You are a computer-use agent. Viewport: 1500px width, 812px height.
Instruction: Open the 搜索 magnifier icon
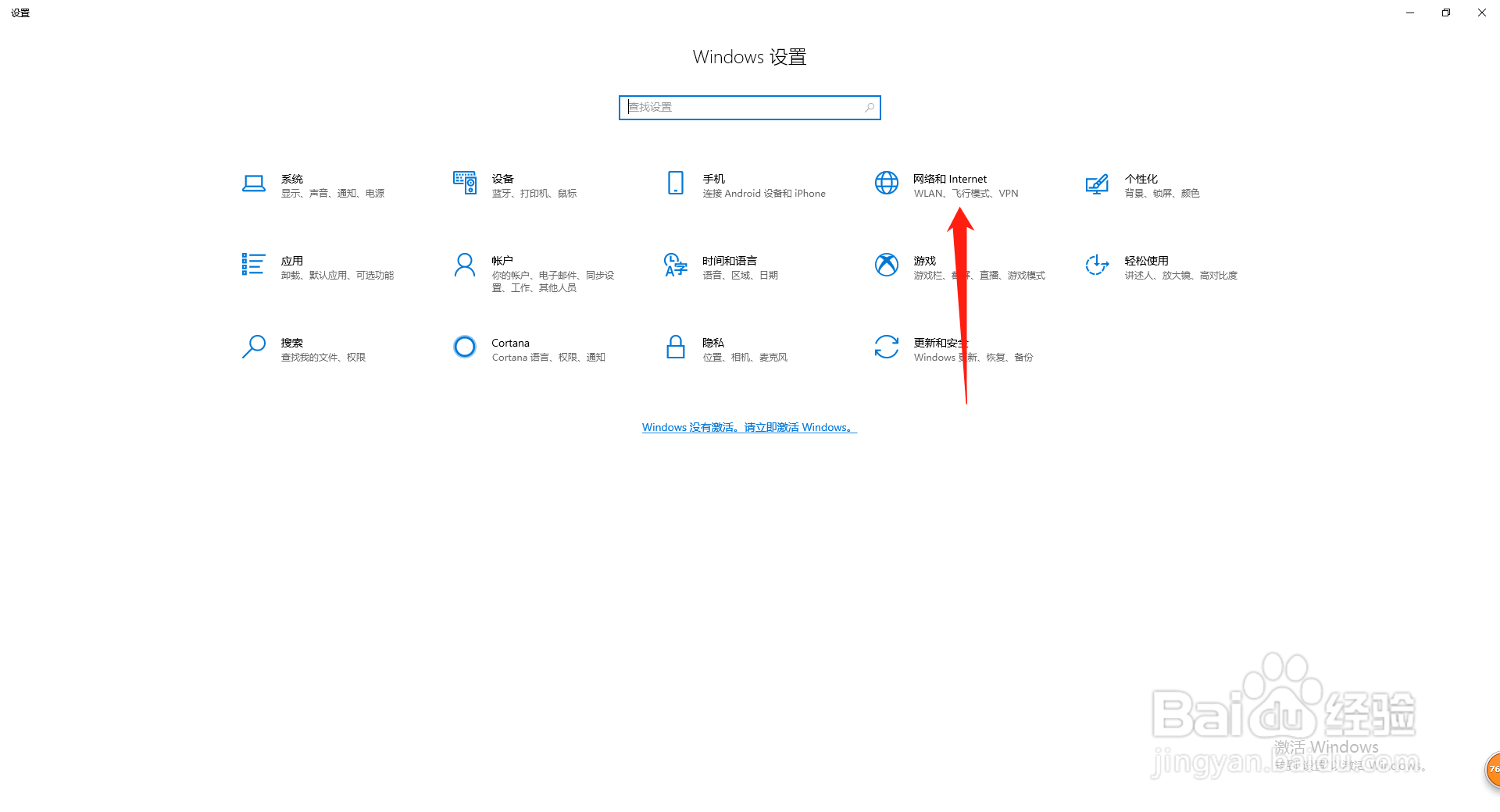pos(254,347)
